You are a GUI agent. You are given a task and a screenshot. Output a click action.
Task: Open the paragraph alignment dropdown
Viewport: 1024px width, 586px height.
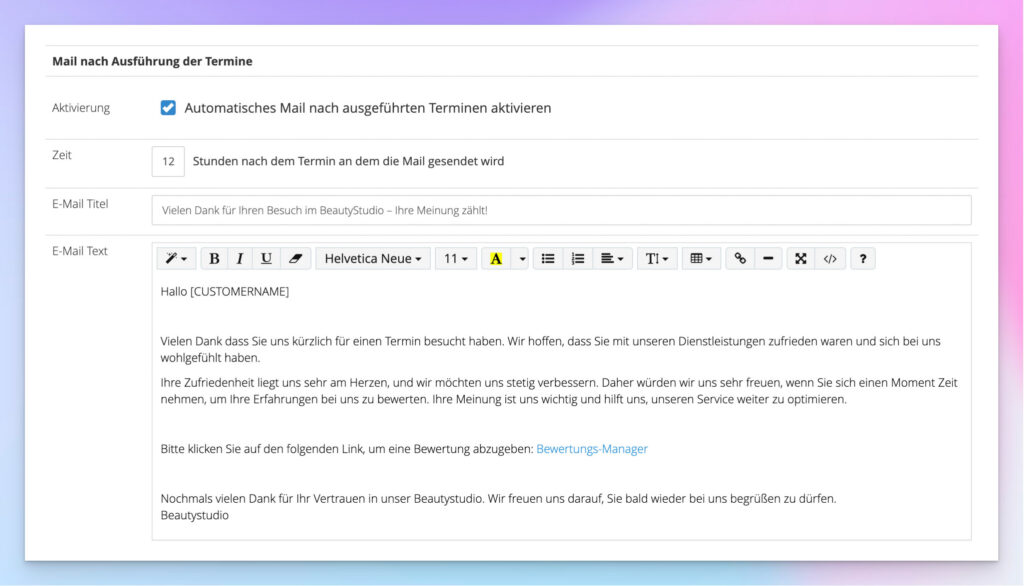(610, 258)
